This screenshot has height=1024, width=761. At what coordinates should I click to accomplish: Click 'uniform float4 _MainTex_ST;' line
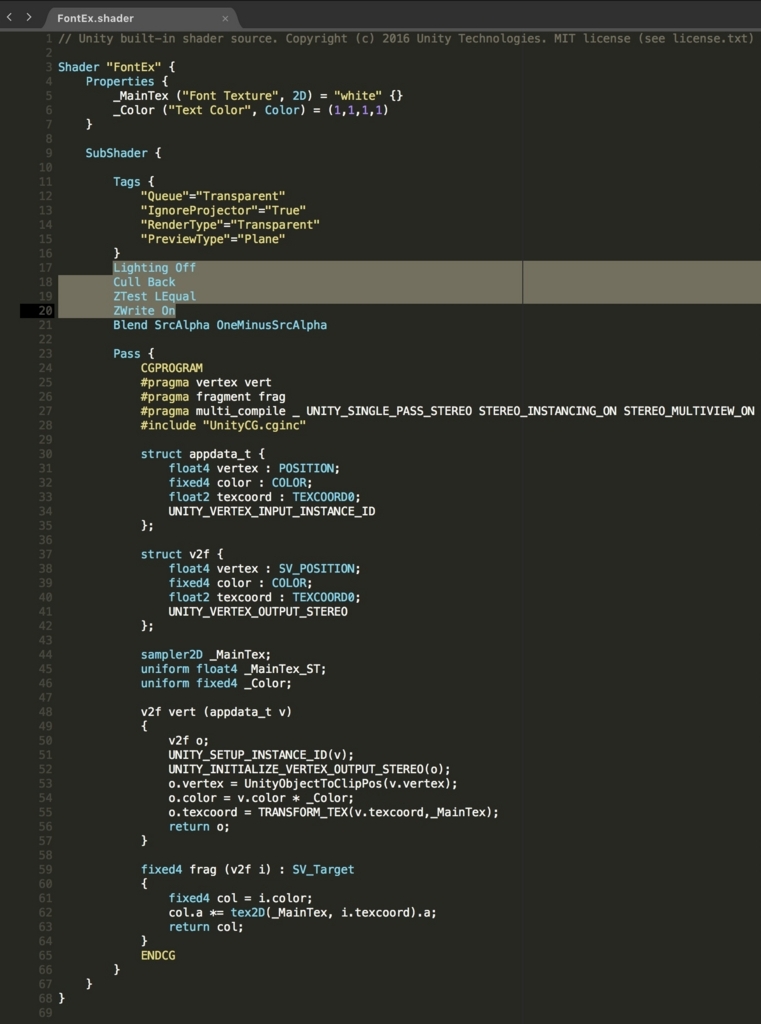(x=233, y=669)
